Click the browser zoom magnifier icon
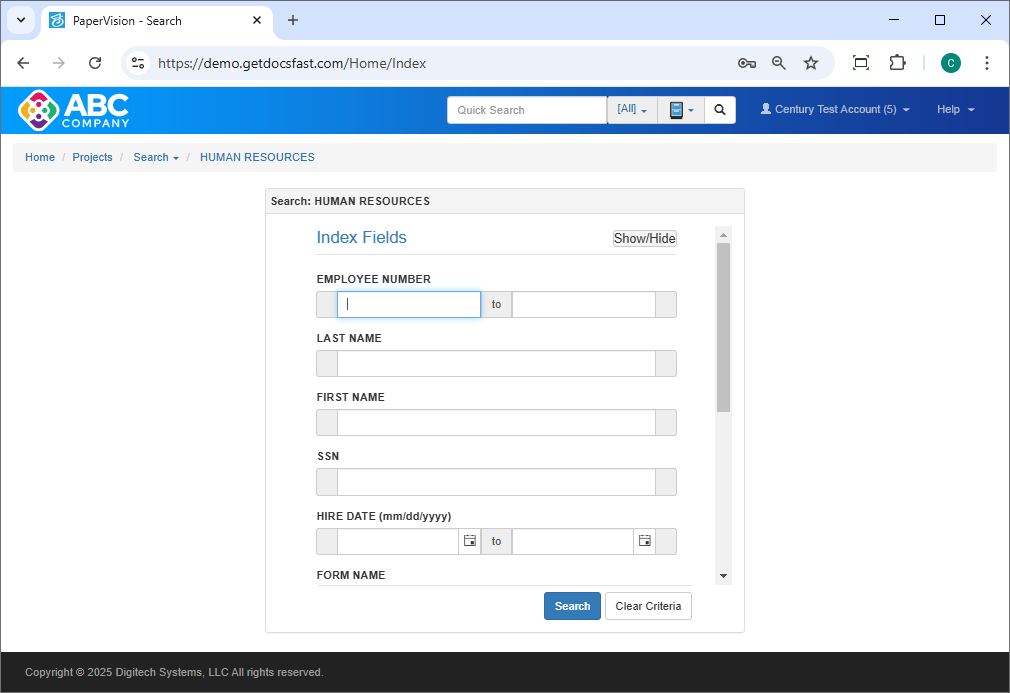 [779, 63]
